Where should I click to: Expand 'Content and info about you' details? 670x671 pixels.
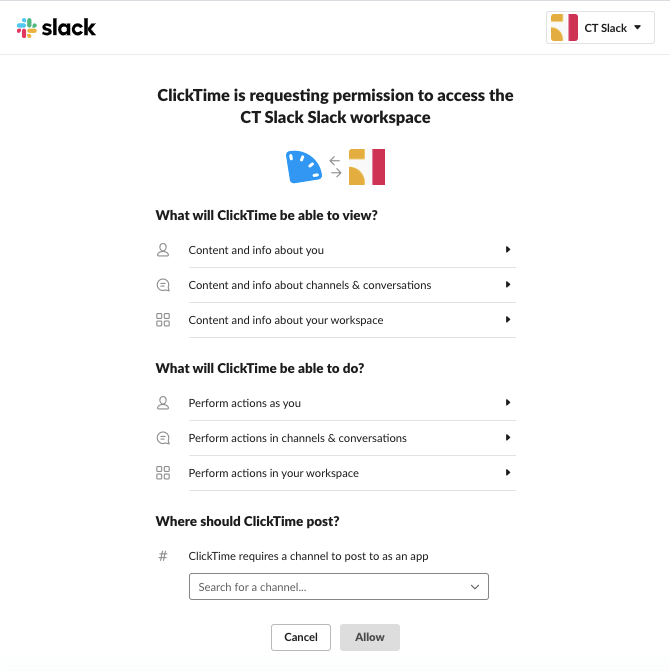point(508,250)
